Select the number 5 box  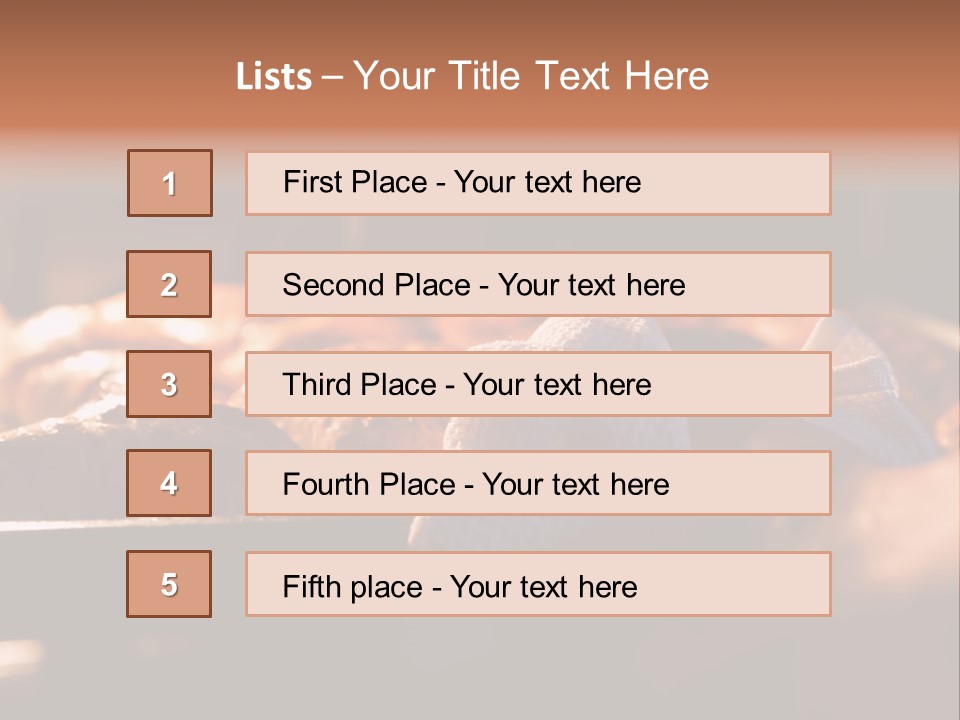tap(169, 584)
